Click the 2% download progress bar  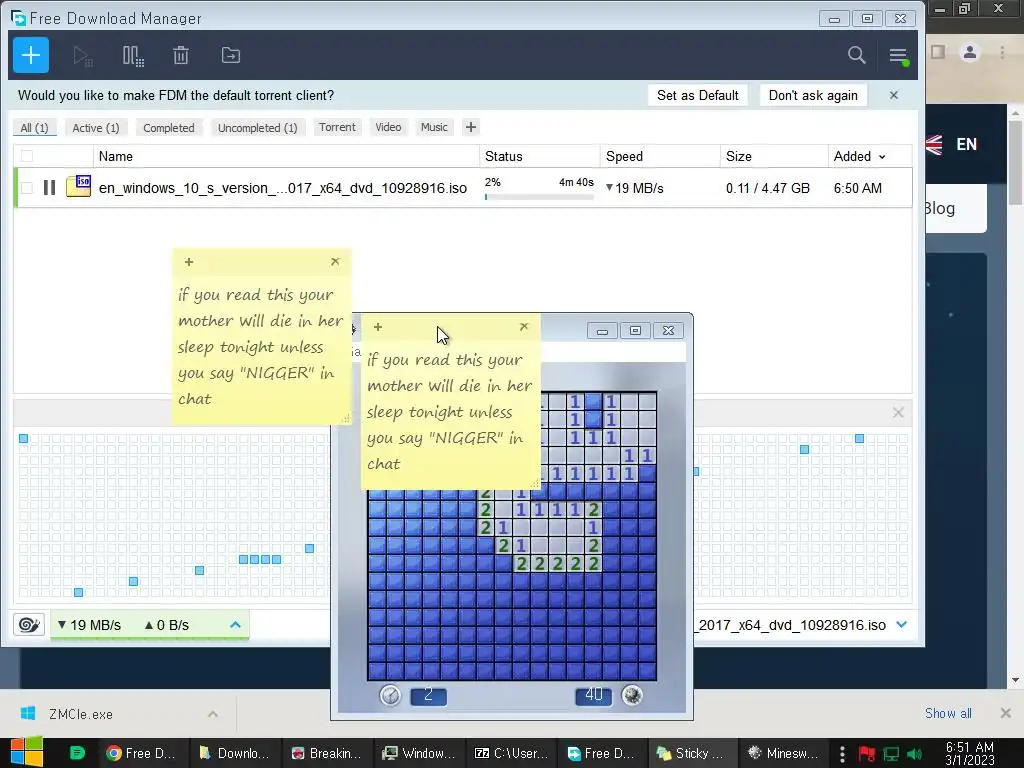539,197
